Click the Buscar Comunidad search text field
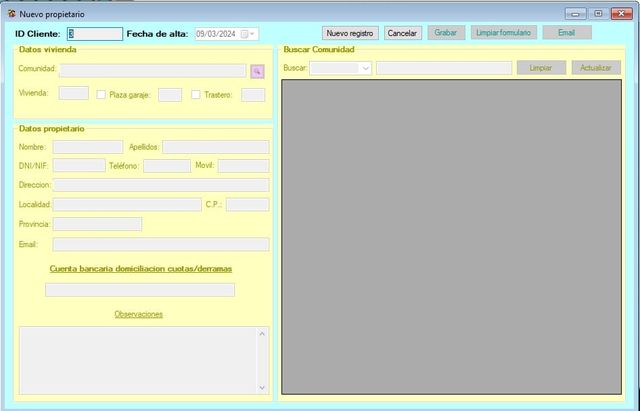 pyautogui.click(x=444, y=68)
